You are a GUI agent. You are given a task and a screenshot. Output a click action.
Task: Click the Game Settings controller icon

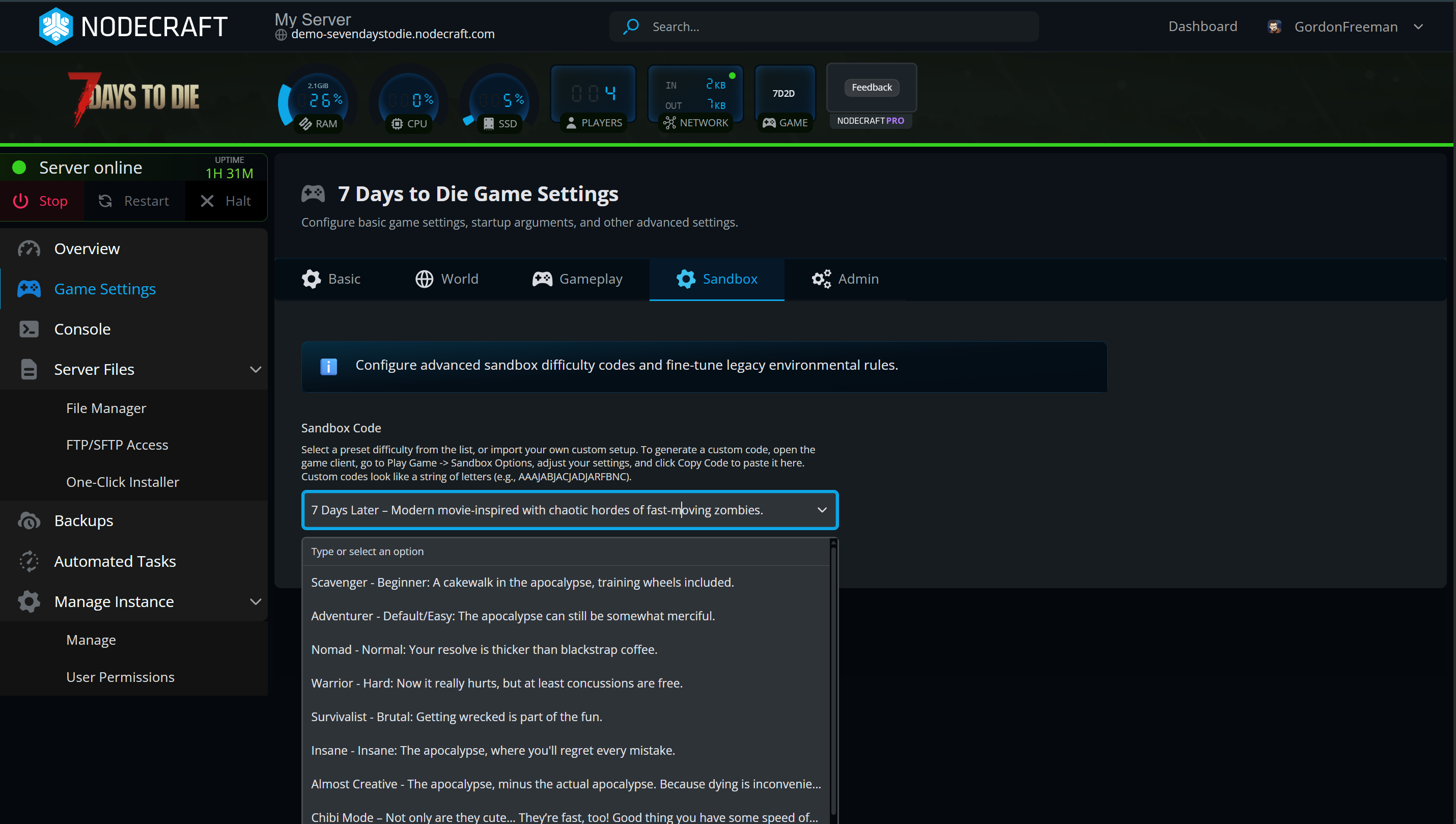[x=29, y=289]
